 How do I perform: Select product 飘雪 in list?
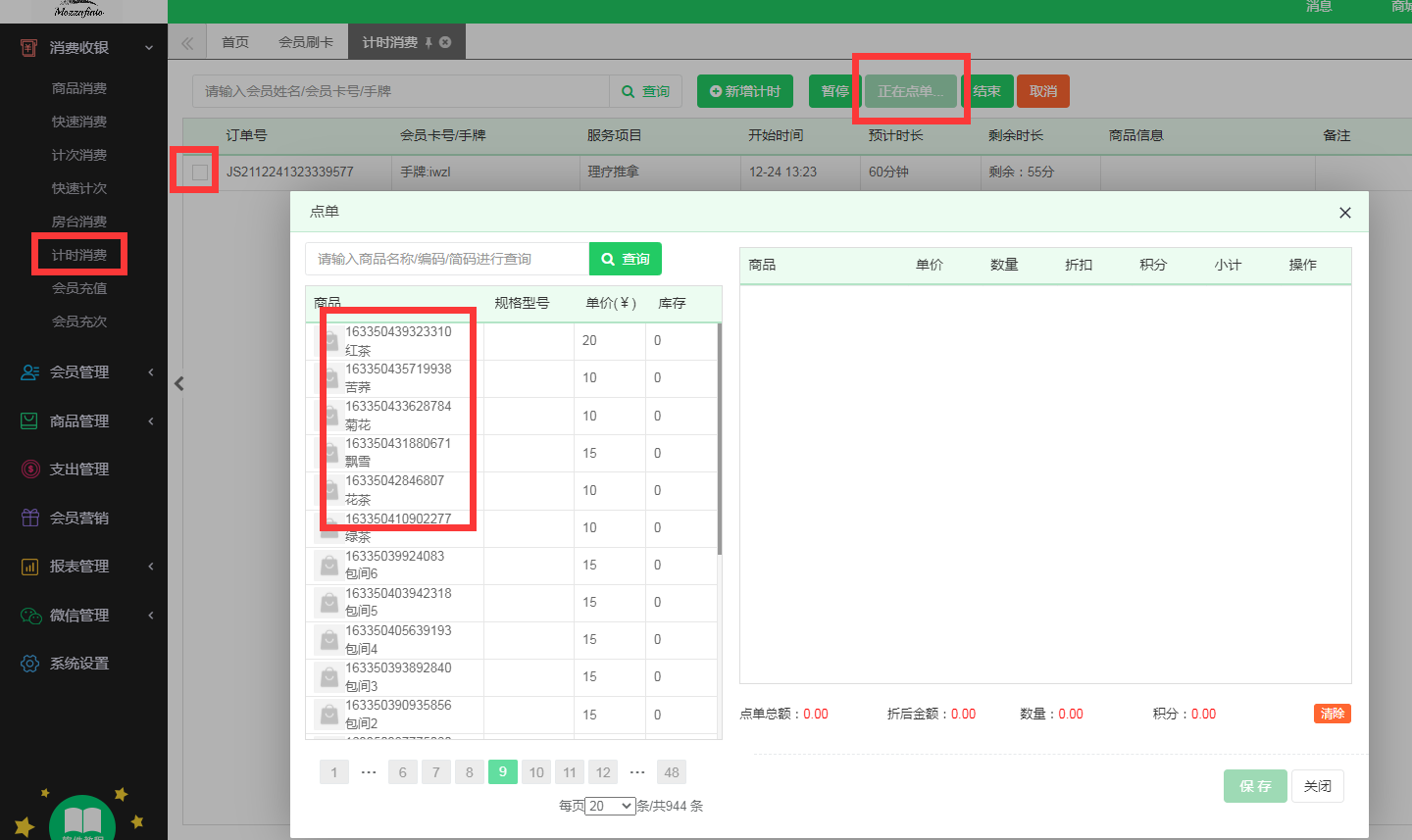[x=512, y=453]
